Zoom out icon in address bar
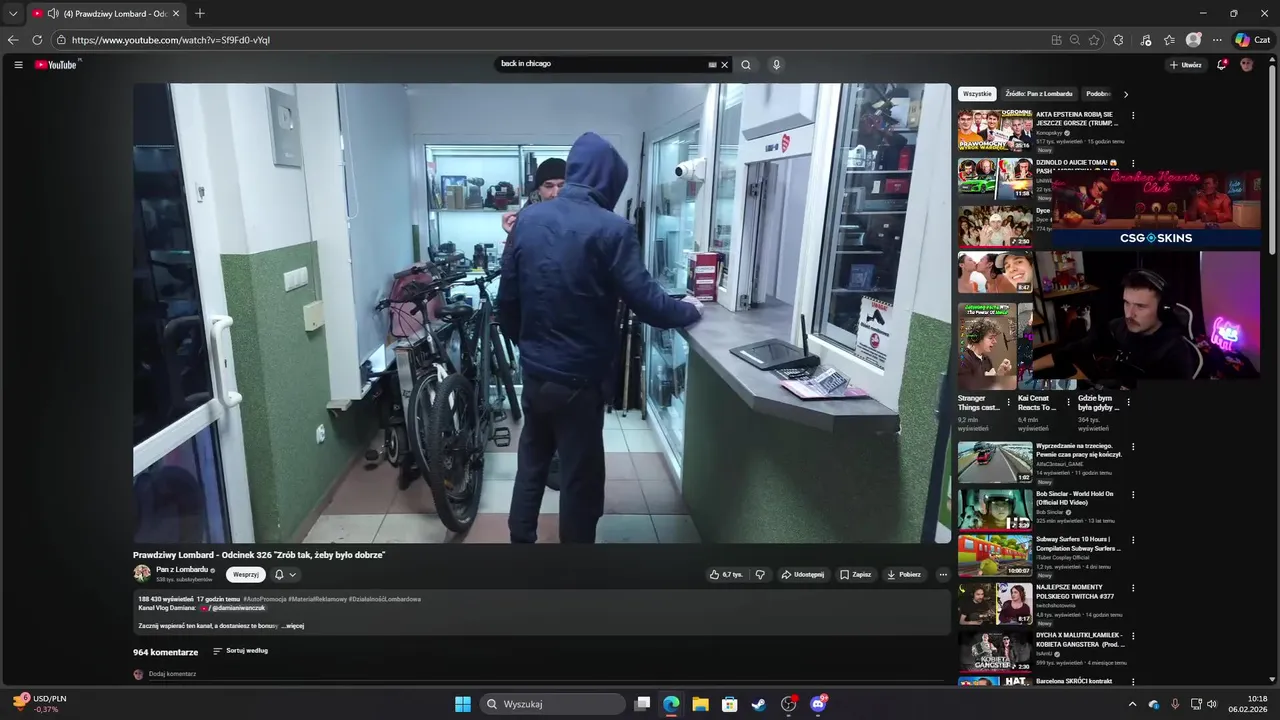 (1075, 40)
